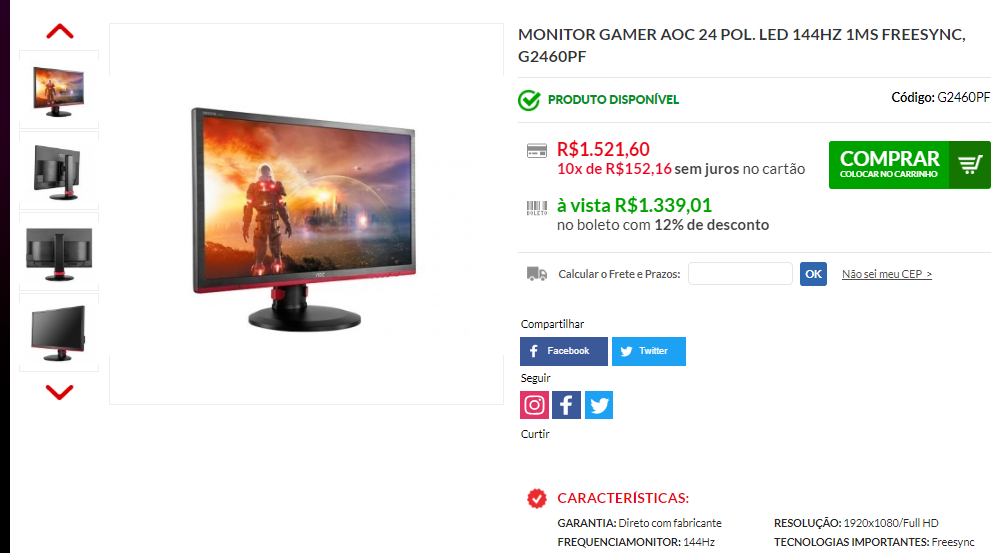Click the green product available checkmark icon
The width and height of the screenshot is (992, 553).
(x=529, y=100)
